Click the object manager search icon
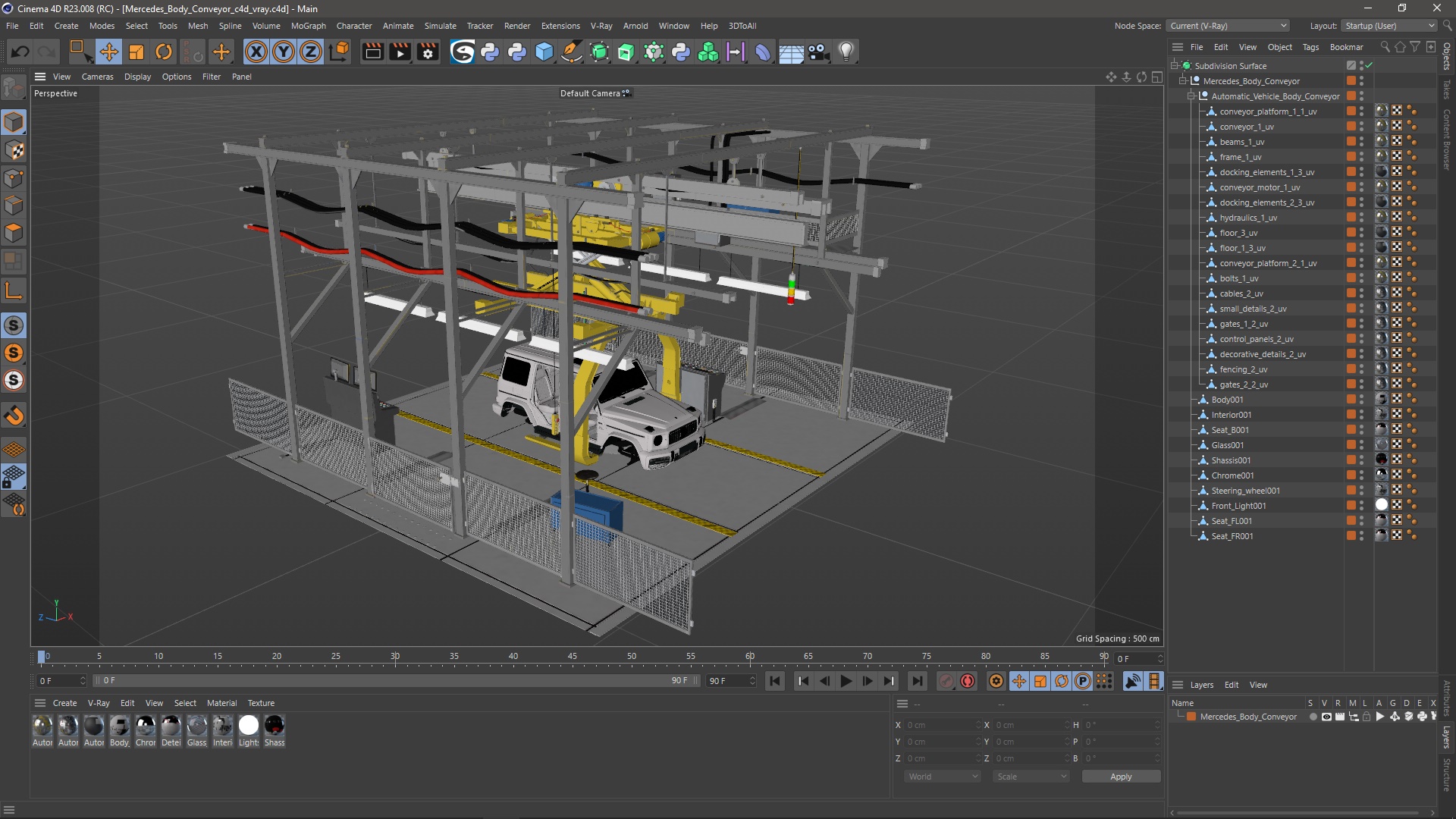 pos(1385,47)
